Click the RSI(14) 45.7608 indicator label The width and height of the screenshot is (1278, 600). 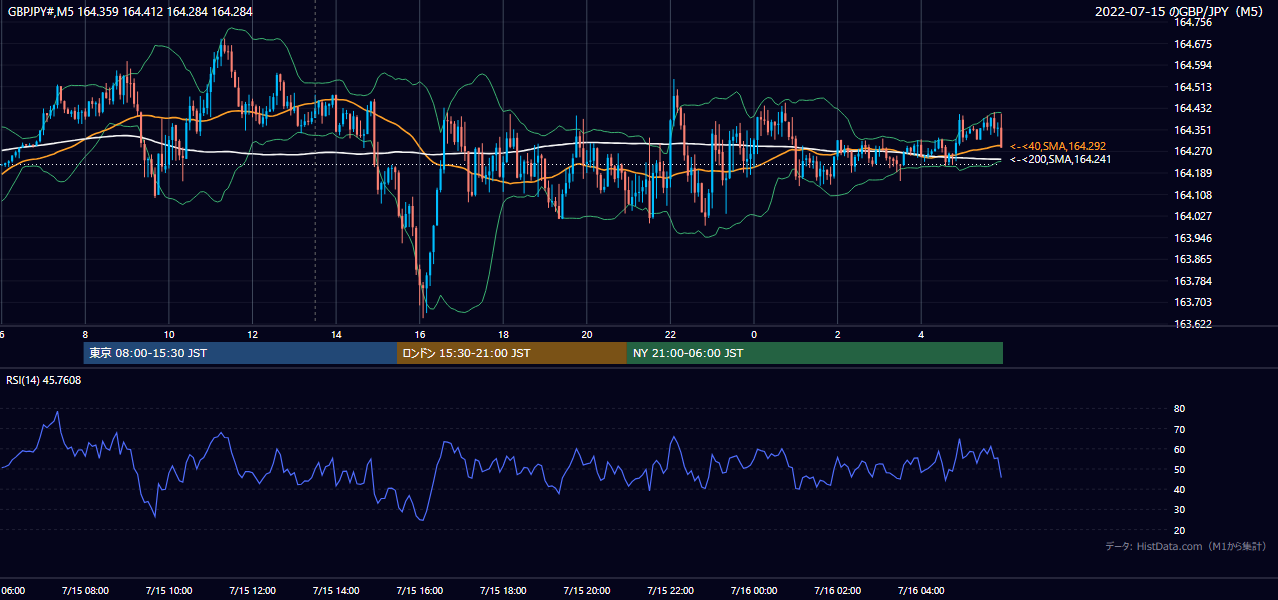coord(44,380)
